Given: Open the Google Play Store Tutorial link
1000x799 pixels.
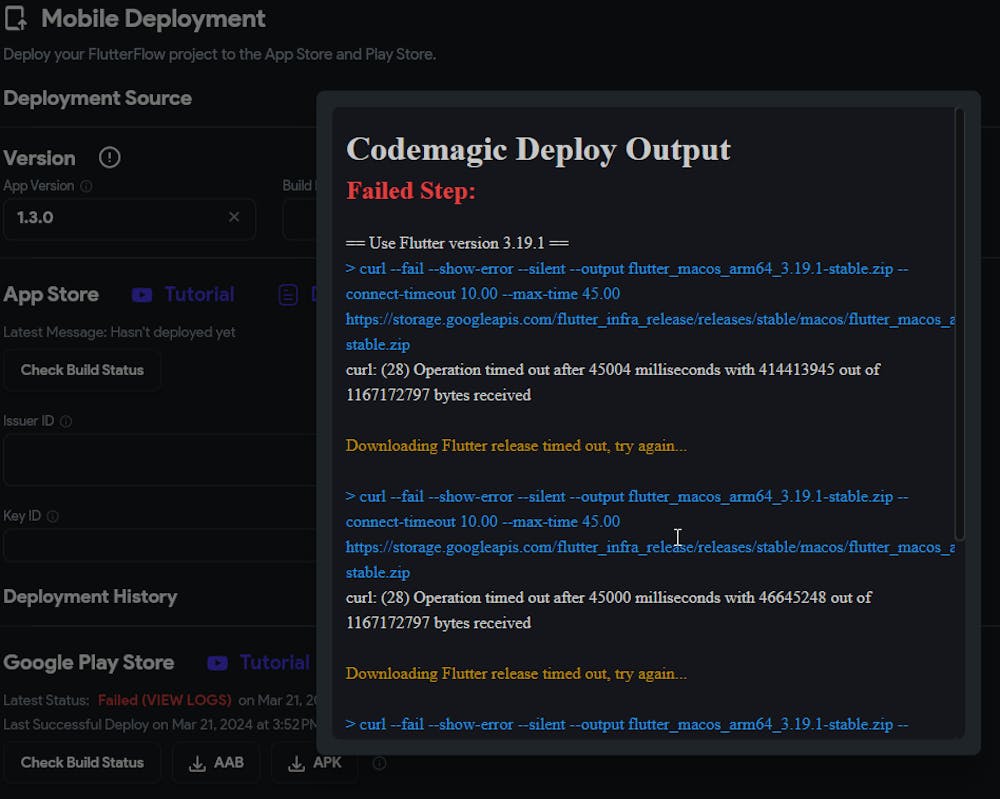Looking at the screenshot, I should click(274, 663).
